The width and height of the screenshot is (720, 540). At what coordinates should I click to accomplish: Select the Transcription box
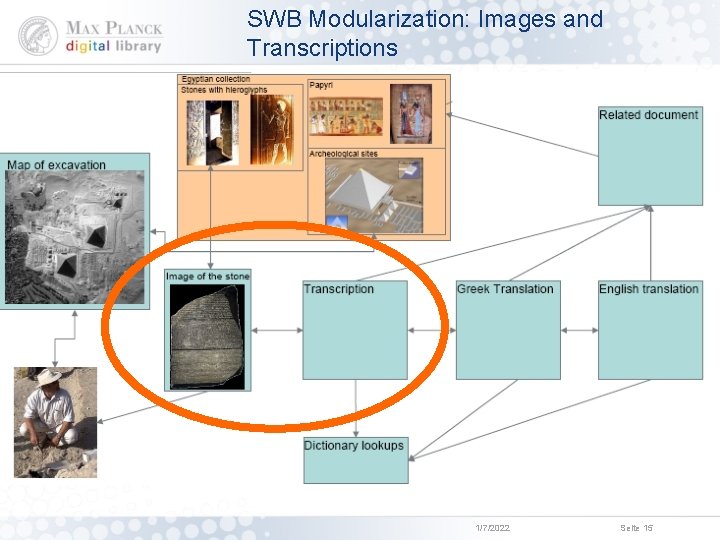[x=355, y=330]
